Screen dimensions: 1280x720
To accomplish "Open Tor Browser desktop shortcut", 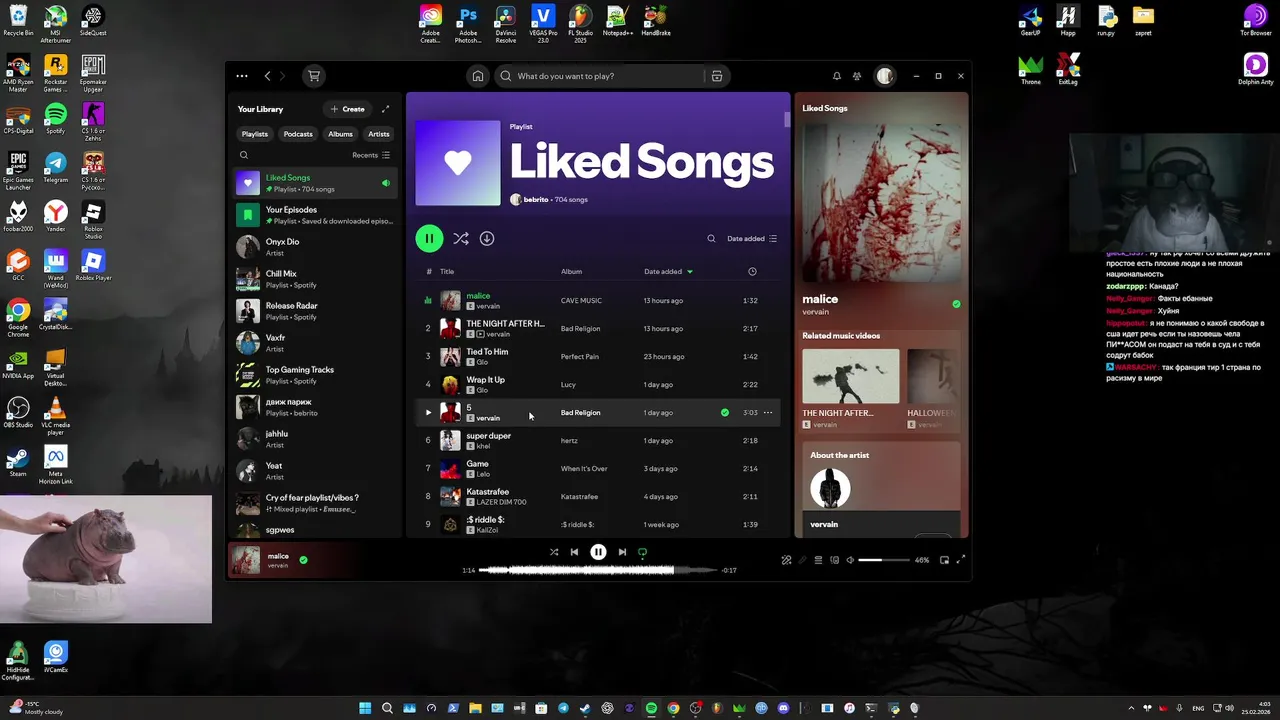I will click(1255, 20).
